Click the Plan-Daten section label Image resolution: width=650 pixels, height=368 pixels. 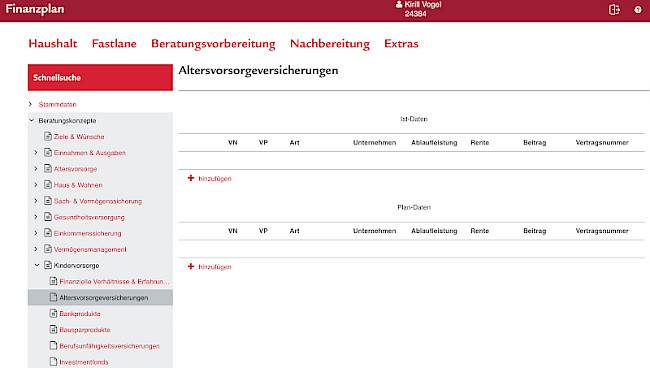[414, 207]
